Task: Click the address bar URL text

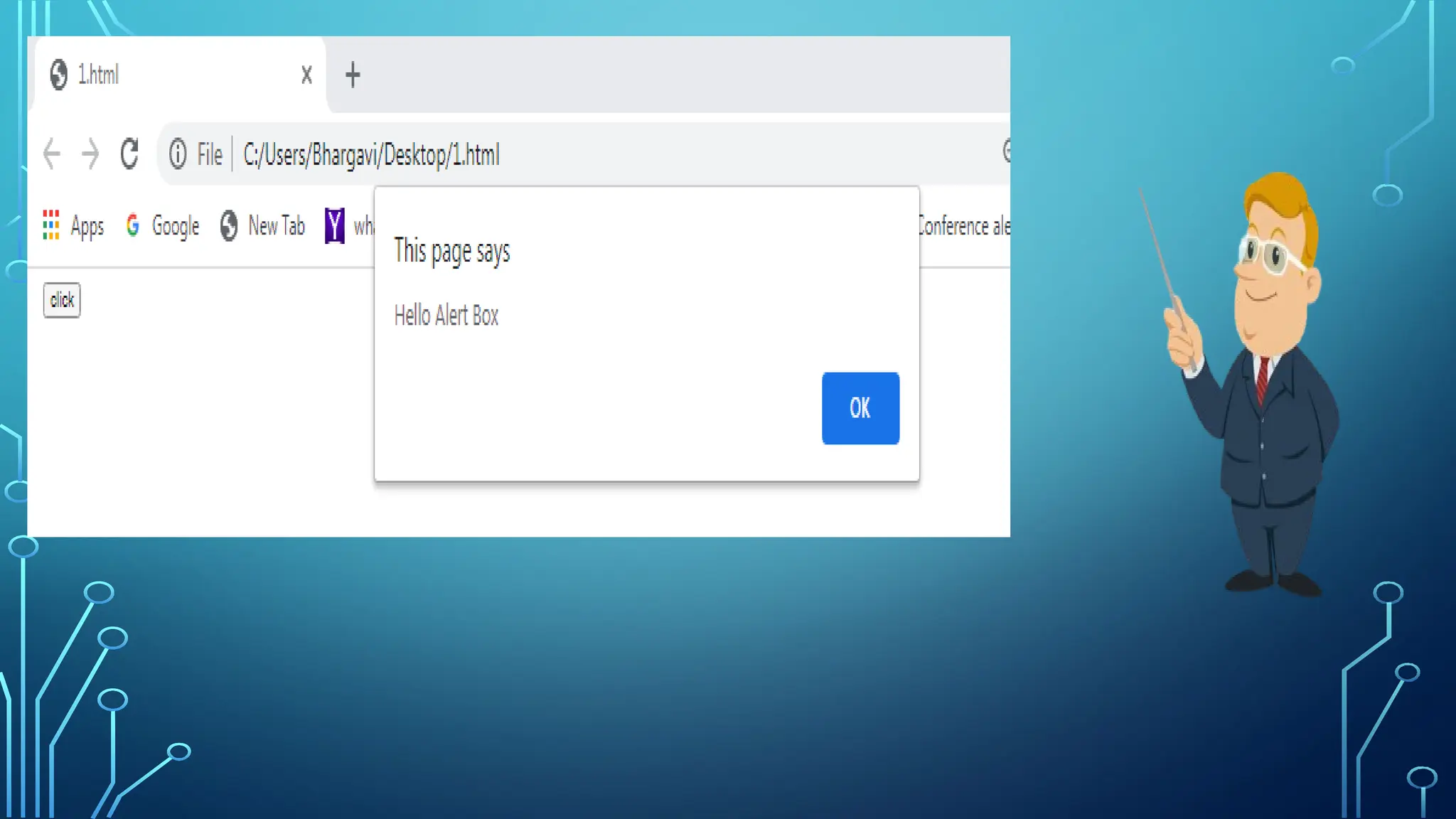Action: [x=371, y=154]
